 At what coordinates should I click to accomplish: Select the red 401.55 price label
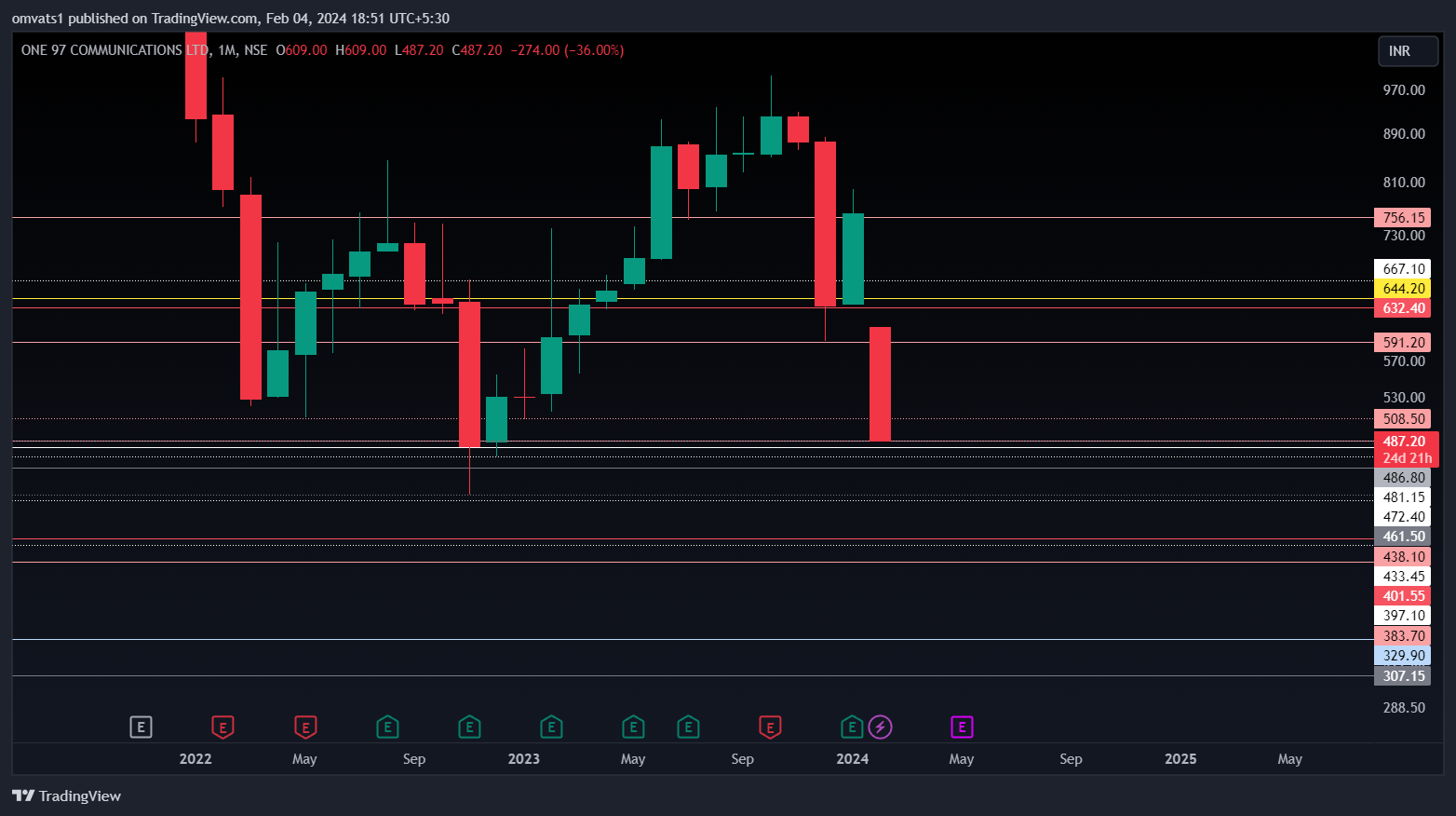point(1403,596)
